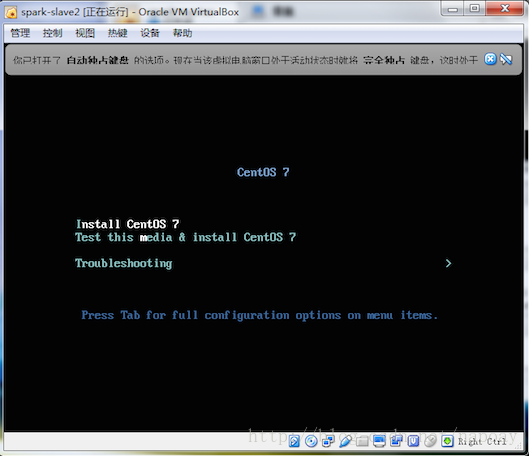
Task: Click the VirtualBox title bar icon
Action: 11,12
